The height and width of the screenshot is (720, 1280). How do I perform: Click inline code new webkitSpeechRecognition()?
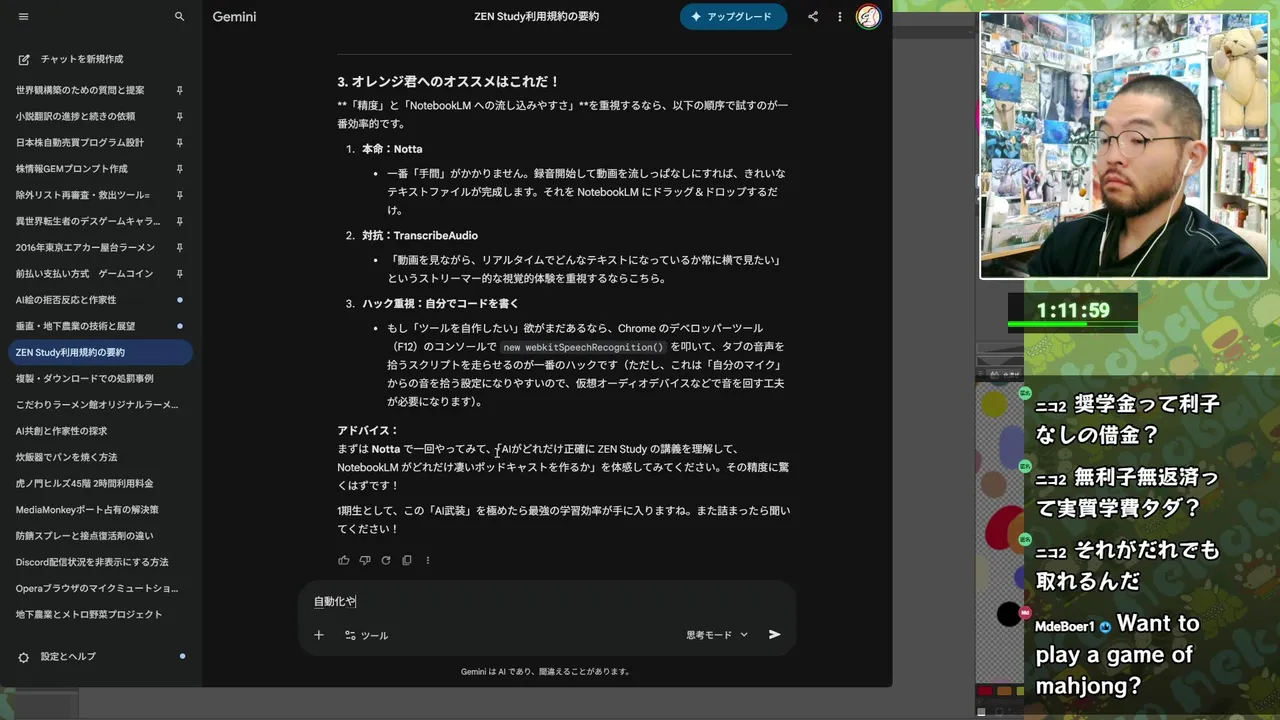pos(583,347)
